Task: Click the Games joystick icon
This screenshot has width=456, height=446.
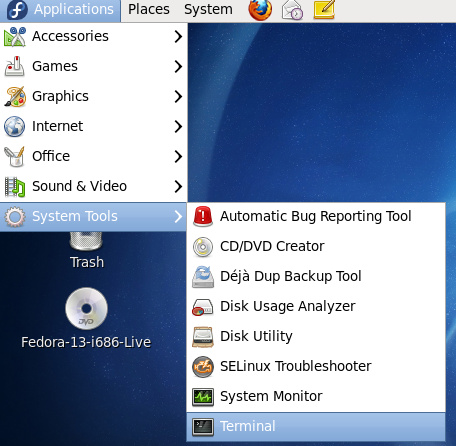Action: [14, 66]
